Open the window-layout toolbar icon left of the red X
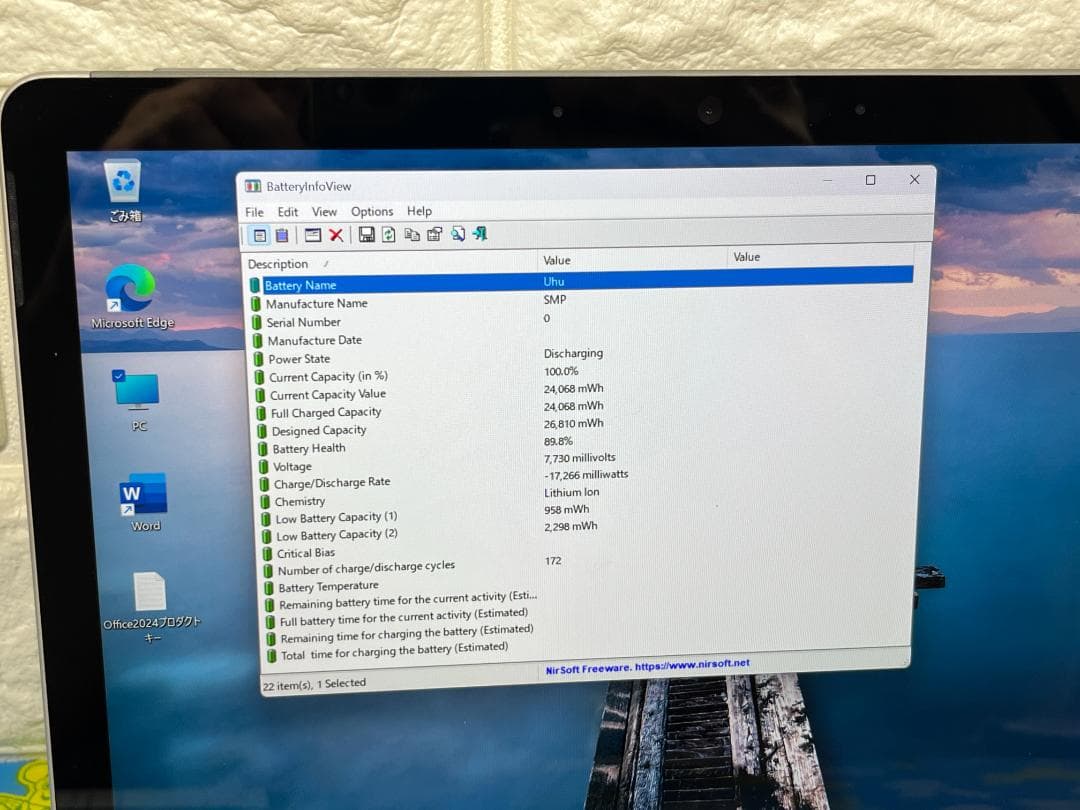1080x810 pixels. [313, 235]
